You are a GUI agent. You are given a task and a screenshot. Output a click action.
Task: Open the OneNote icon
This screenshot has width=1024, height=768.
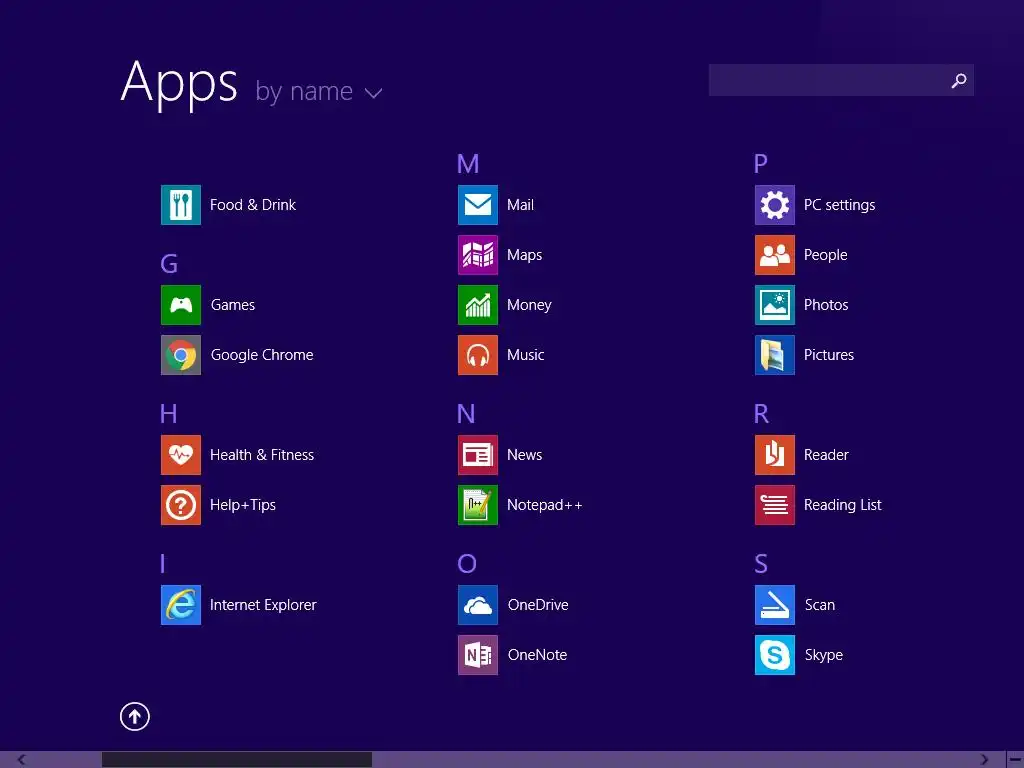click(x=478, y=655)
